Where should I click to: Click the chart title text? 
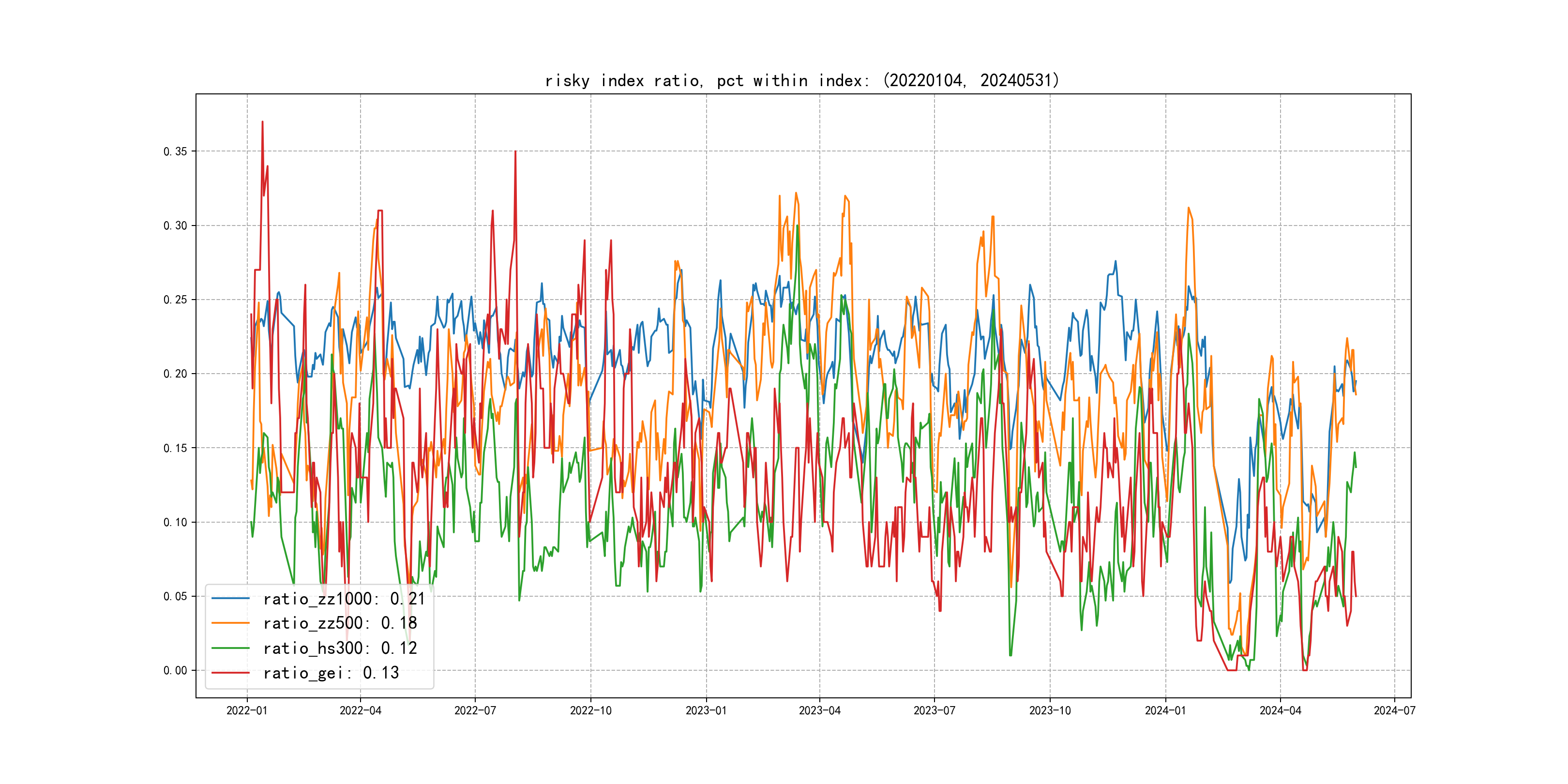coord(802,81)
